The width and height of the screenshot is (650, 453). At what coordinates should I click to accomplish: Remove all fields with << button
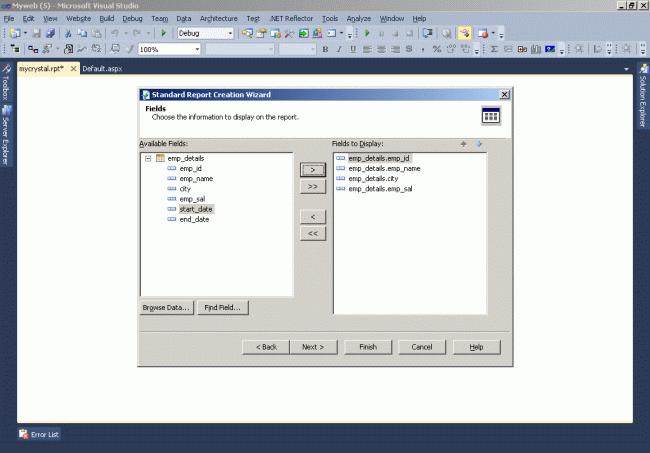click(313, 234)
